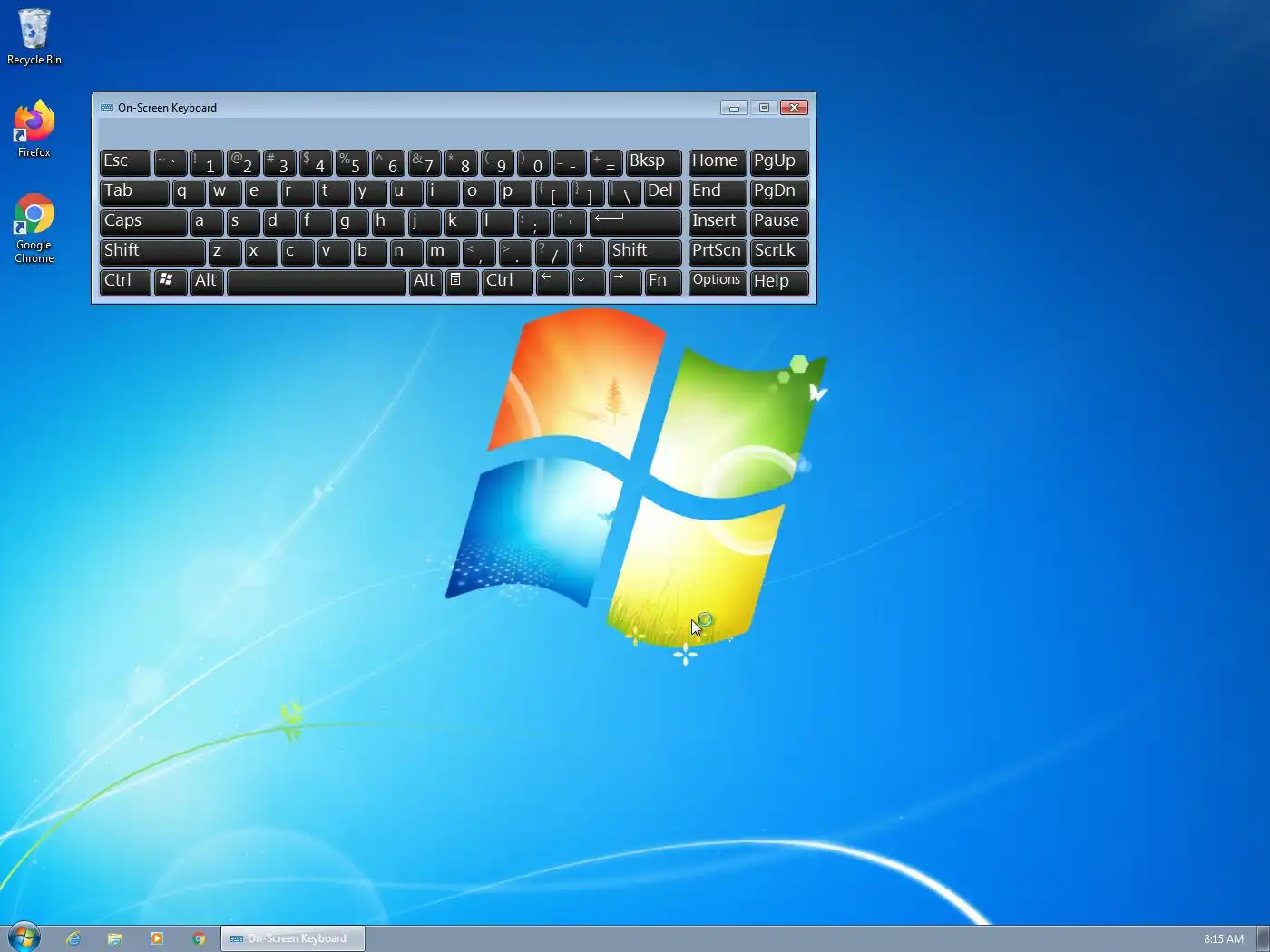Click the context menu key on keyboard
1270x952 pixels.
coord(462,282)
